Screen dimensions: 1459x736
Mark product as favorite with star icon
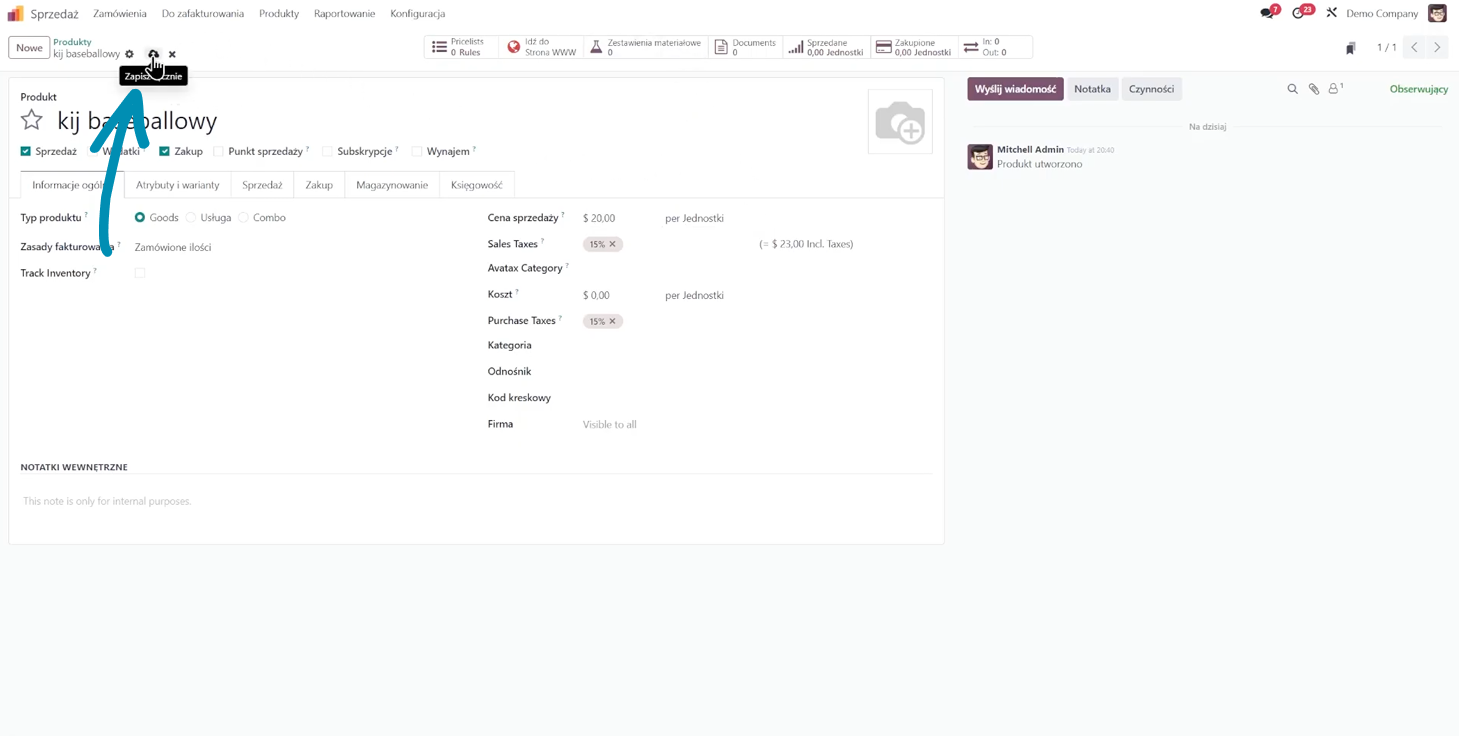[32, 121]
